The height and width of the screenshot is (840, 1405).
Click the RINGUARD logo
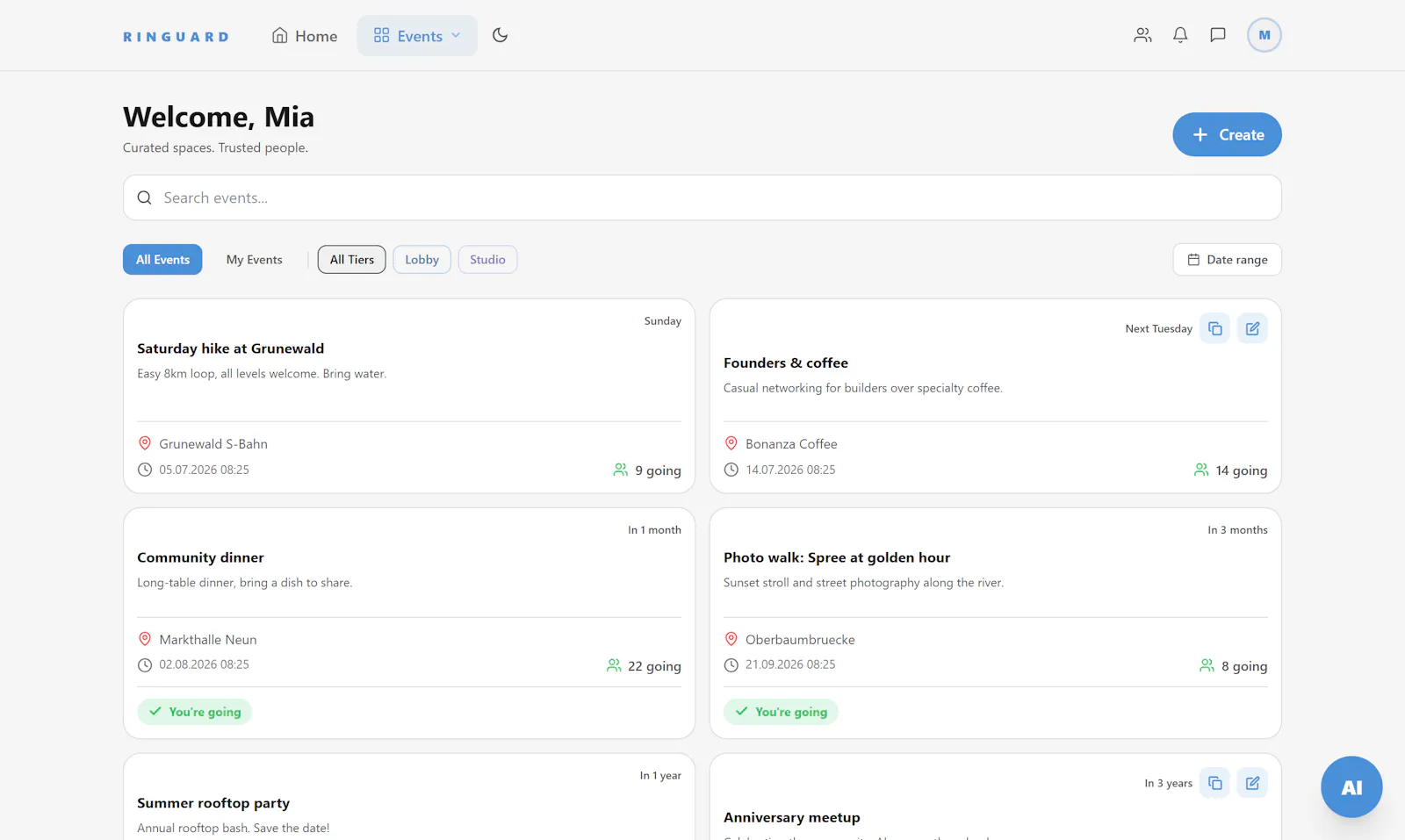176,37
